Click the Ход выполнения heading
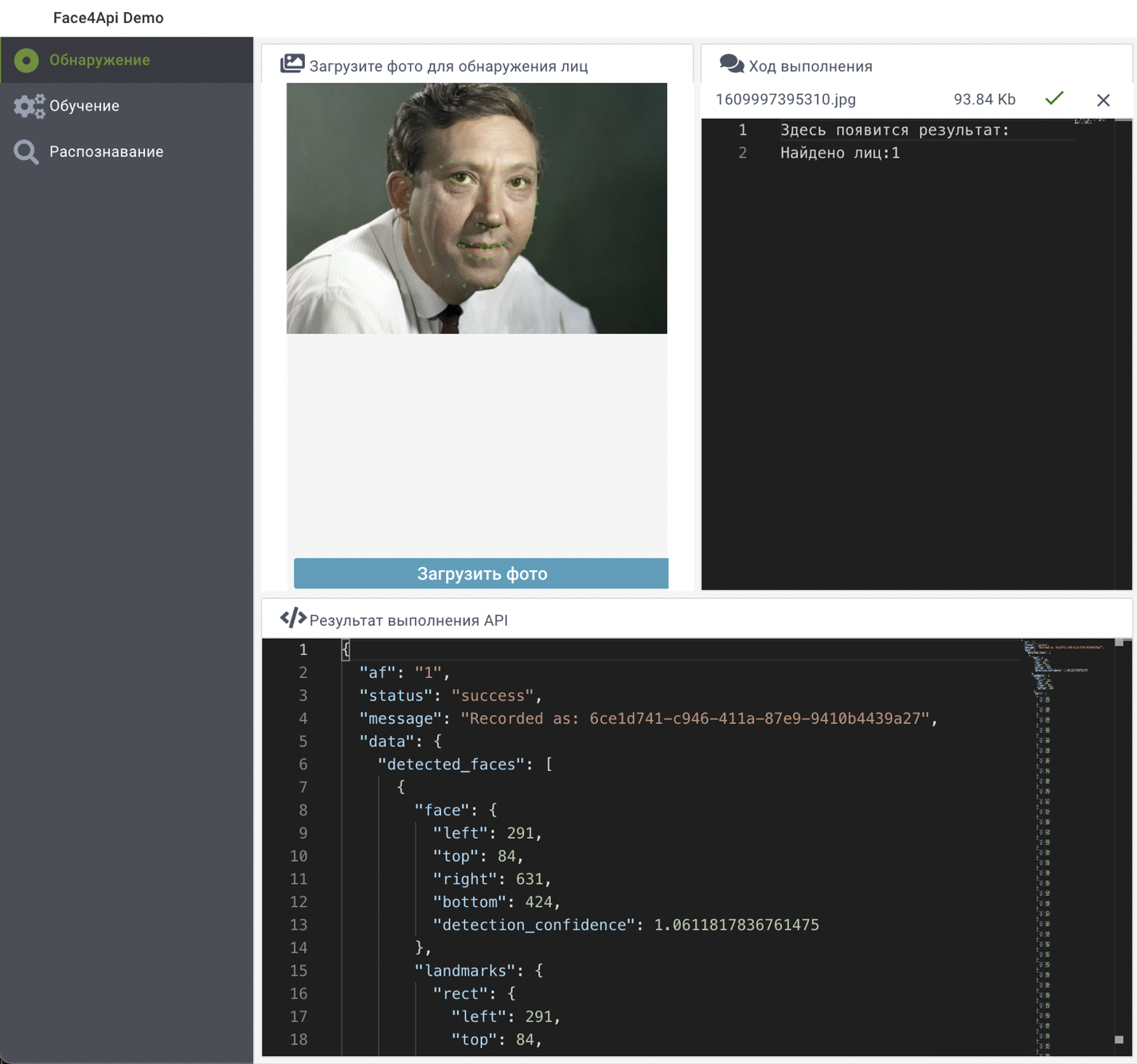The height and width of the screenshot is (1064, 1137). point(811,66)
